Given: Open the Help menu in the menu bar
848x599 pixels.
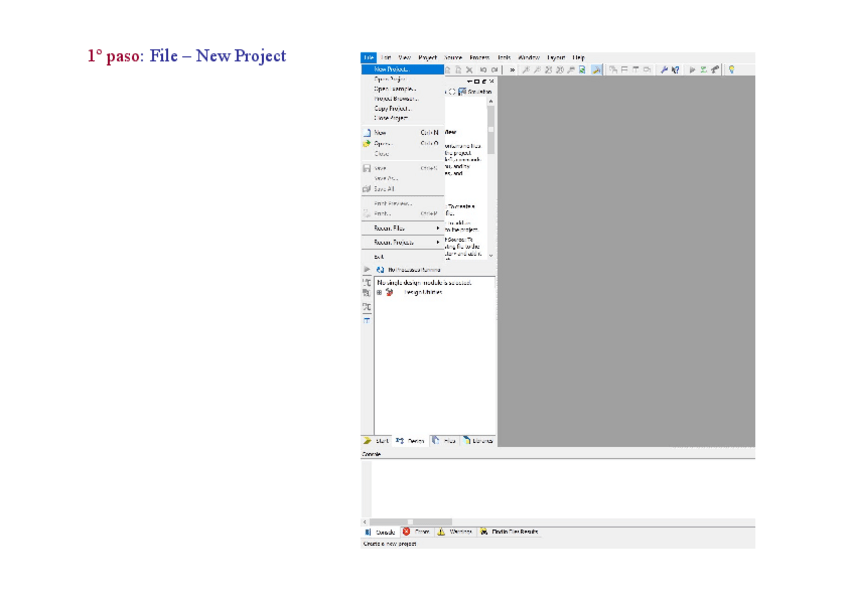Looking at the screenshot, I should tap(579, 57).
